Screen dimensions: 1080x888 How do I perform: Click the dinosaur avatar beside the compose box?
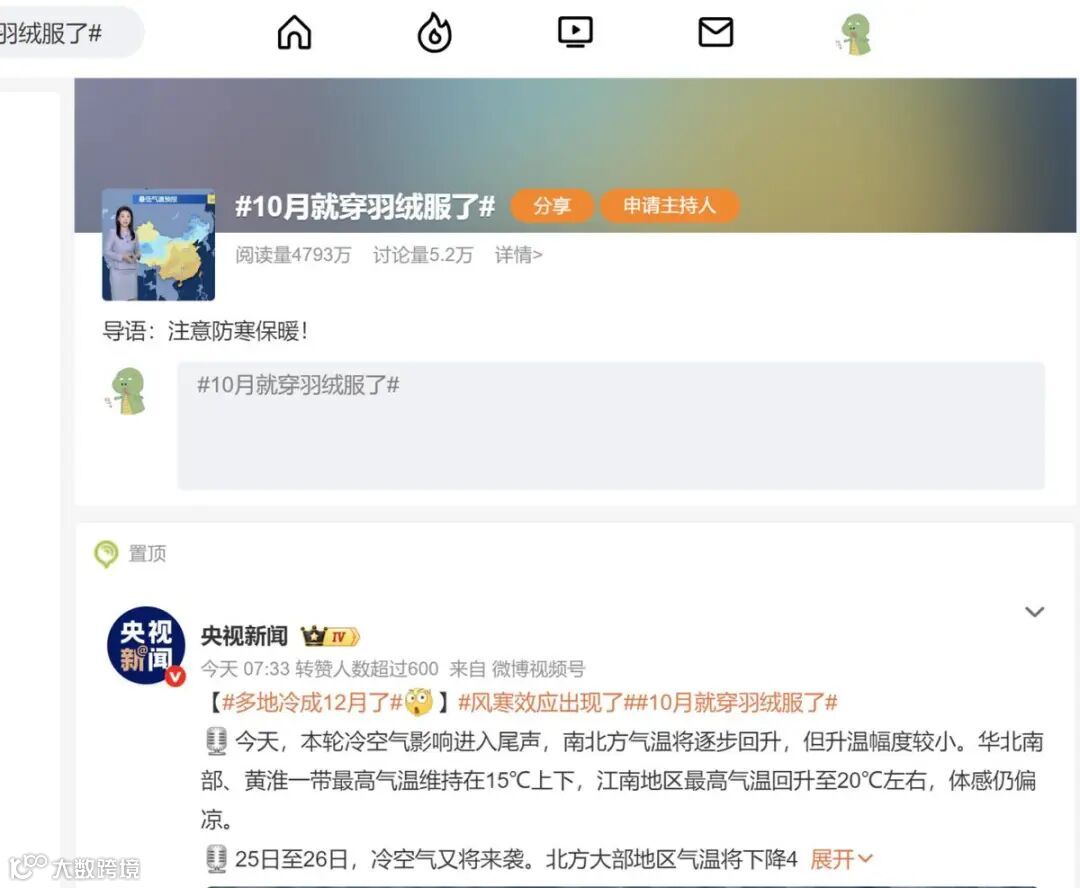(x=127, y=391)
